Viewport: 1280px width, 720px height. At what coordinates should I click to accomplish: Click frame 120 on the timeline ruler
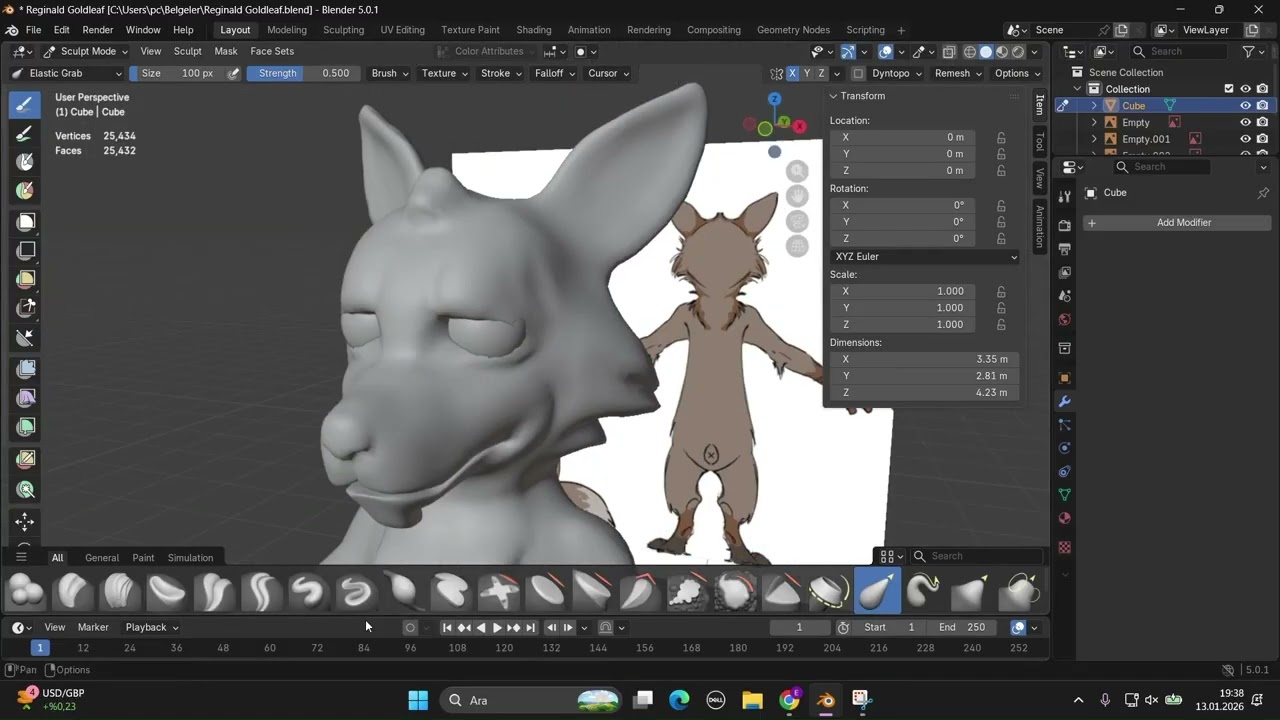504,648
